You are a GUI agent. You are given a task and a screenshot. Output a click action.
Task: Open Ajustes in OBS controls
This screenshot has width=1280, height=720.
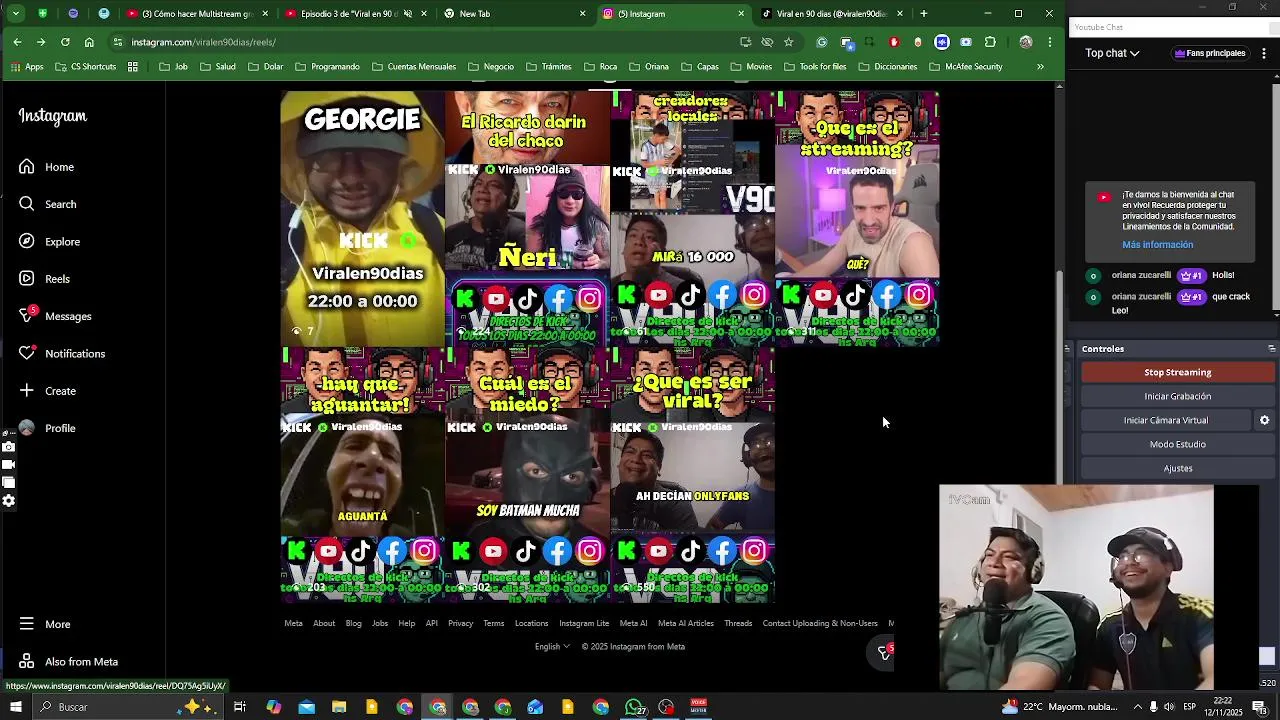coord(1177,468)
